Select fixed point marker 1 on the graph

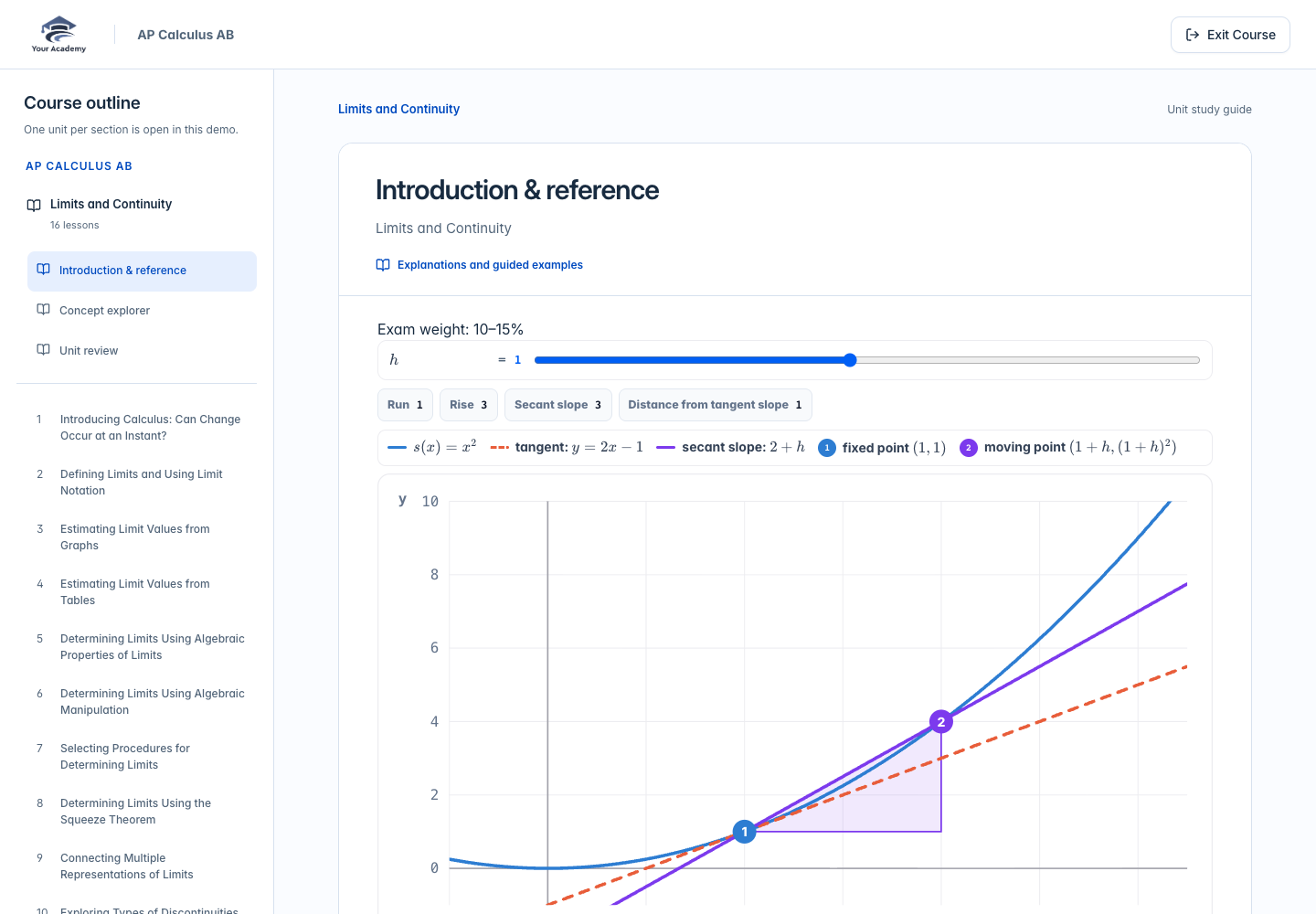(745, 832)
